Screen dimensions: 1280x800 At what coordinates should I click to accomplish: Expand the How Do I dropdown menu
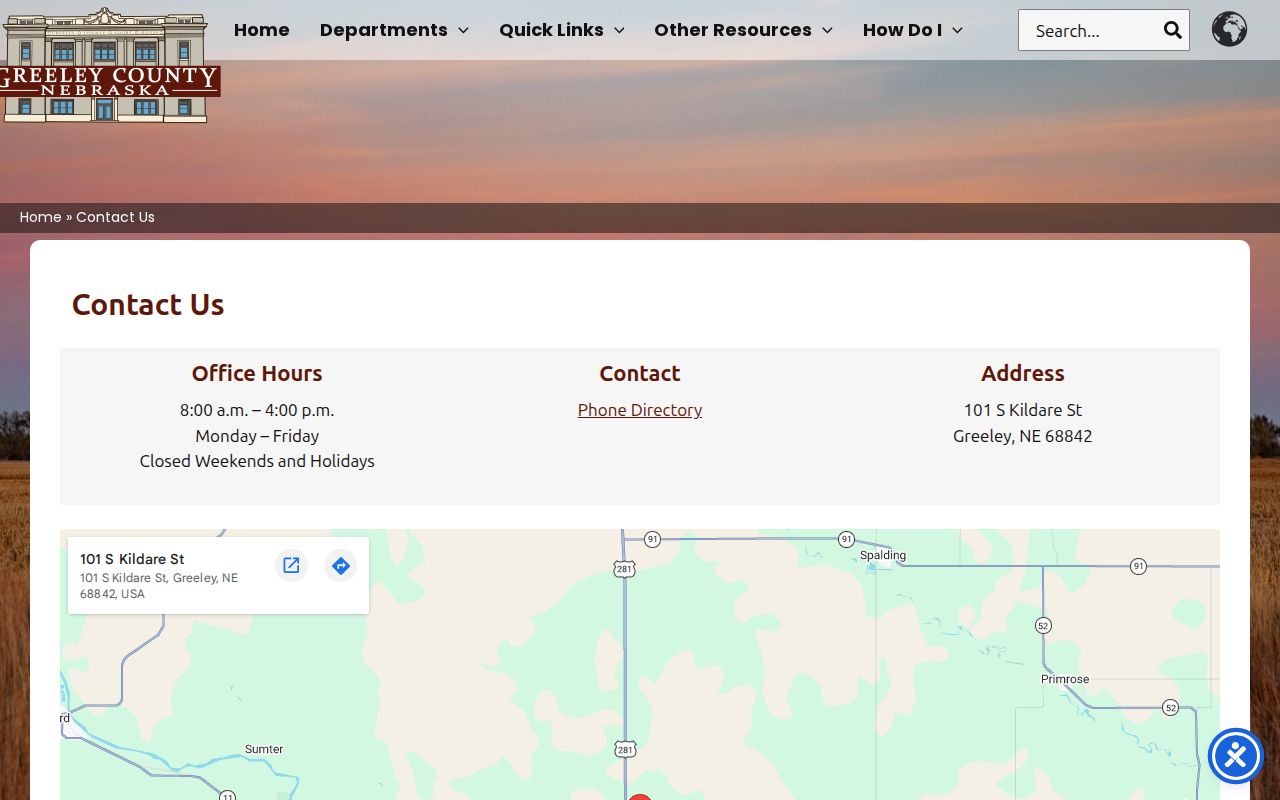913,30
